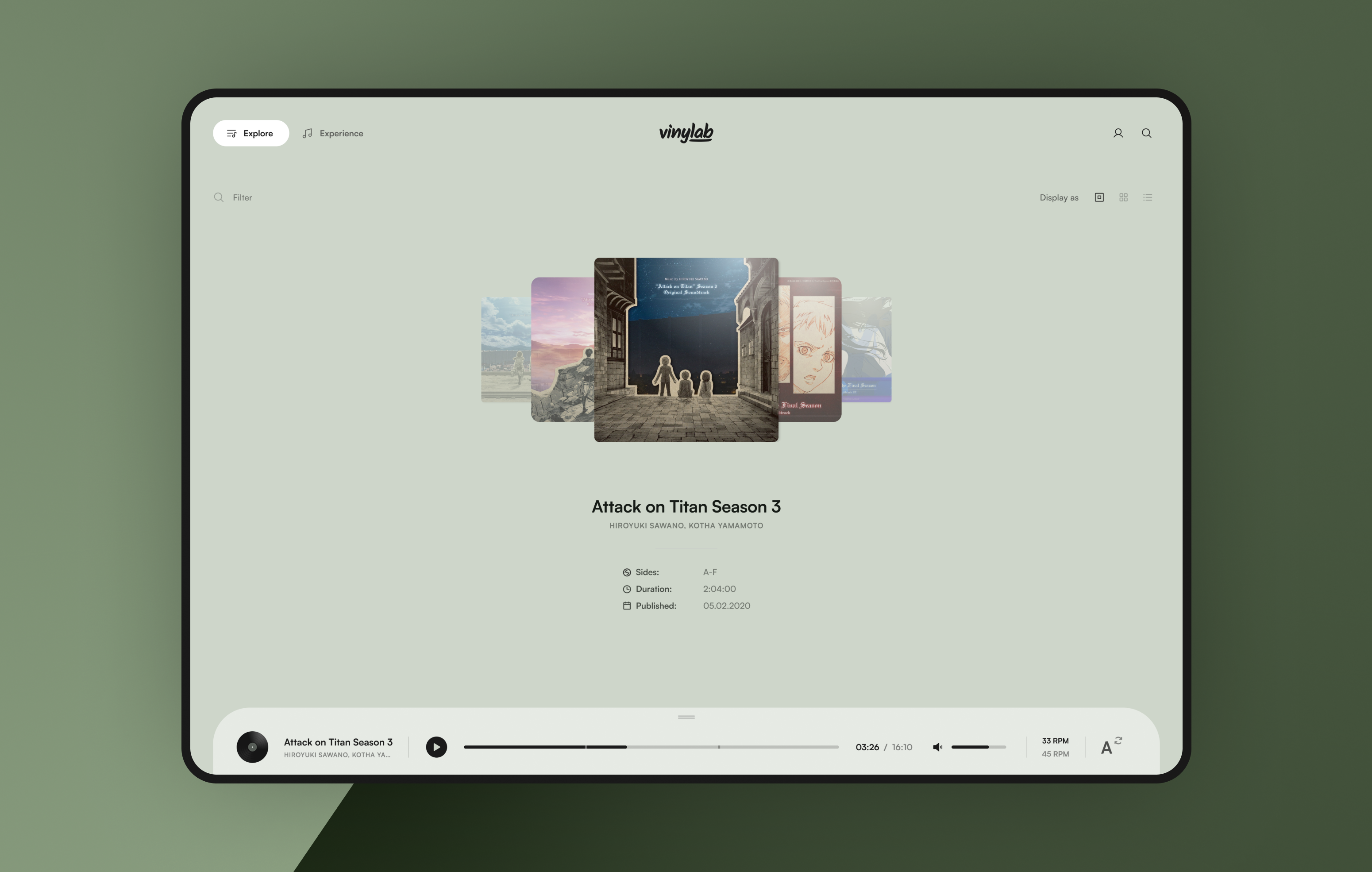Click the search magnifier in header

(1146, 133)
